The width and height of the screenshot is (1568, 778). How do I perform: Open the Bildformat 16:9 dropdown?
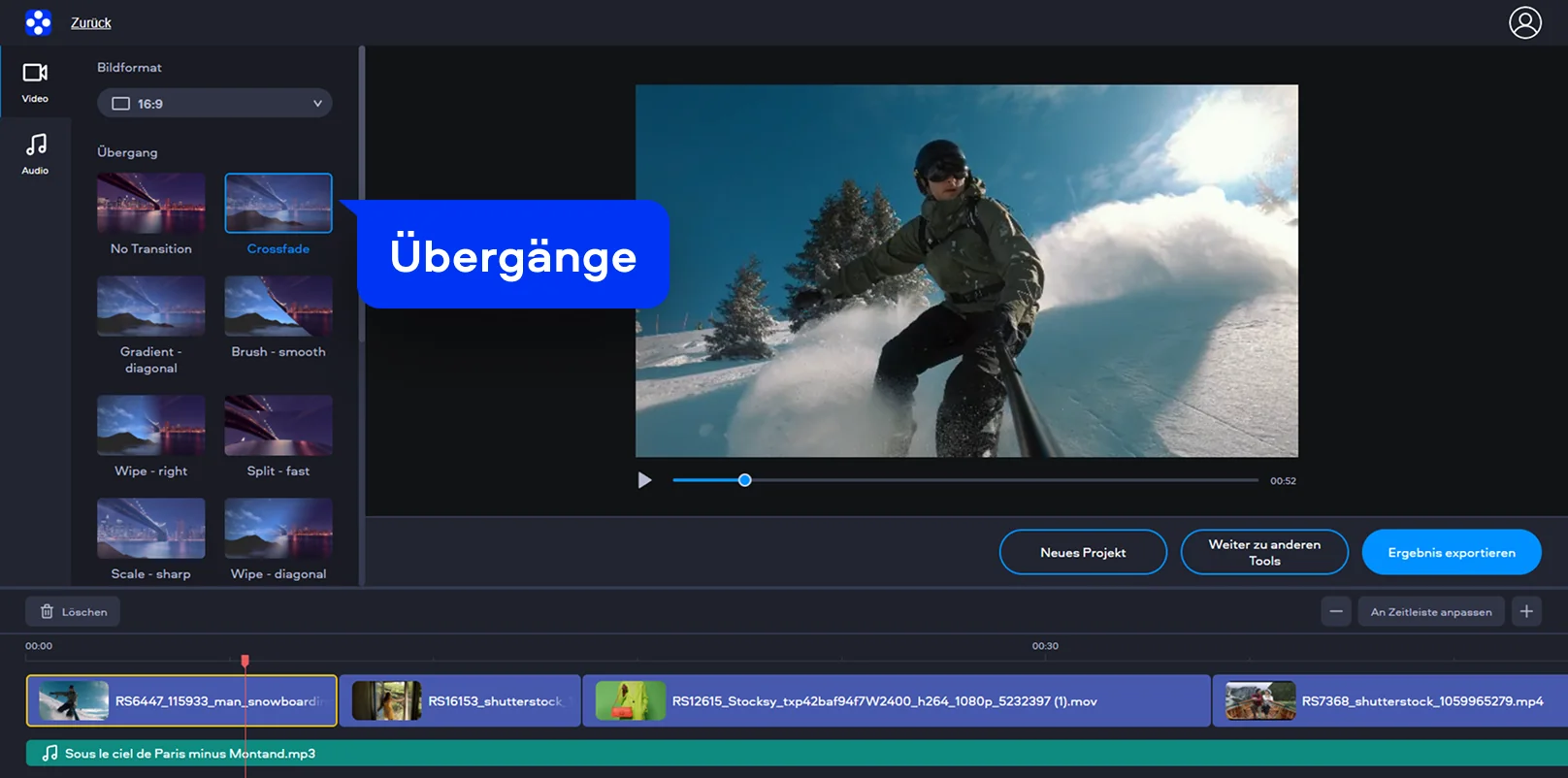click(214, 103)
